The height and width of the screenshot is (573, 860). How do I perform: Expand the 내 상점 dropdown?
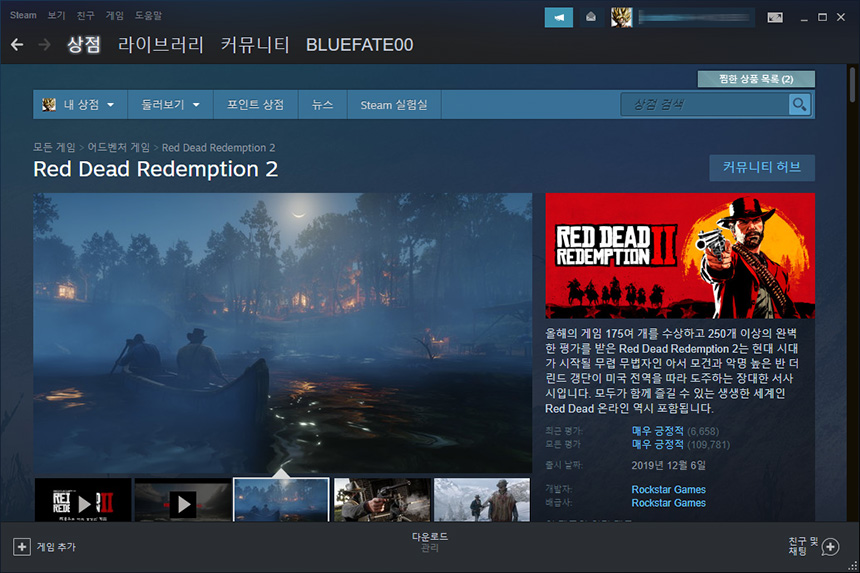(81, 104)
